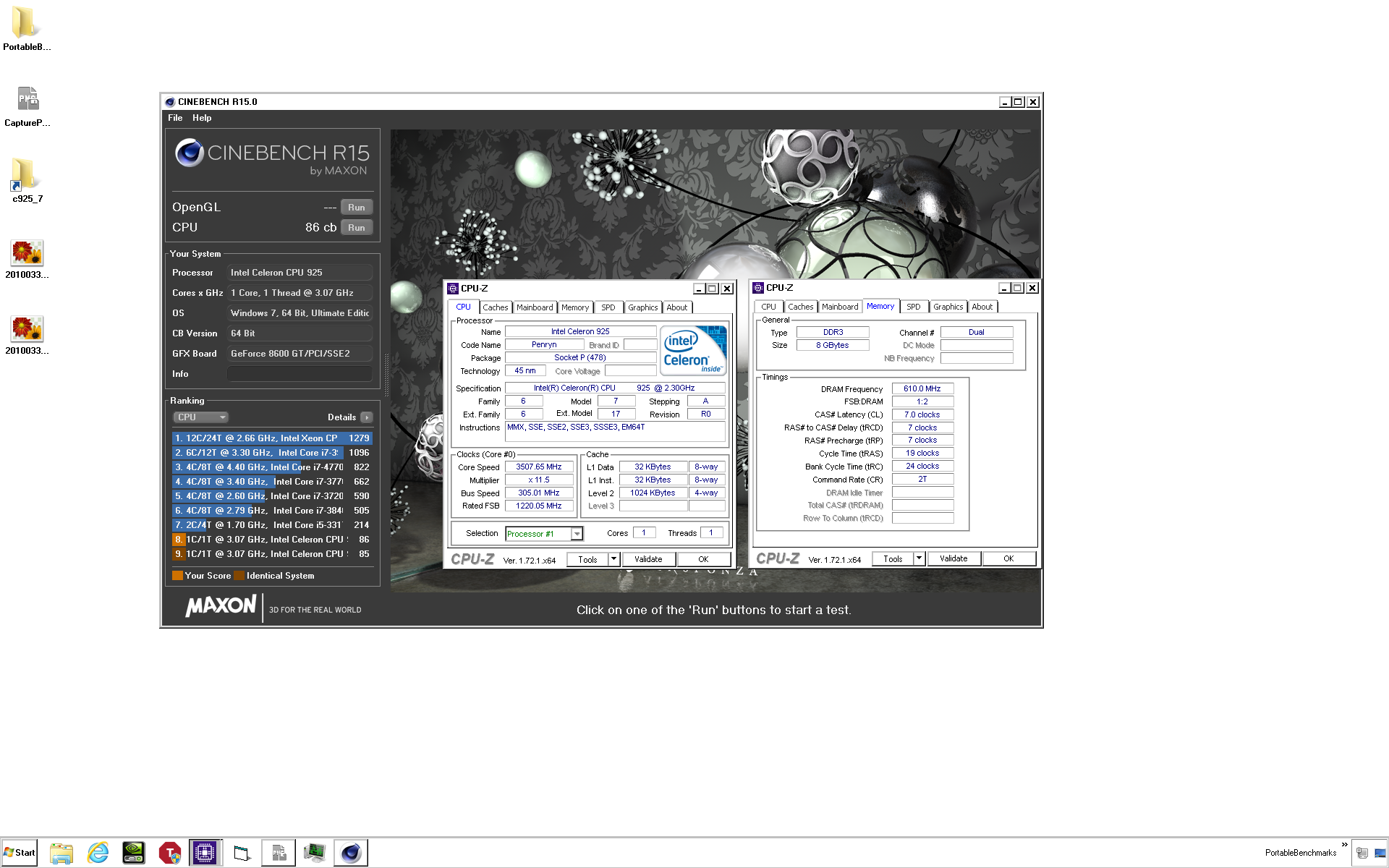The height and width of the screenshot is (868, 1389).
Task: Select ranking row 5 i7-3720 score 590
Action: (272, 496)
